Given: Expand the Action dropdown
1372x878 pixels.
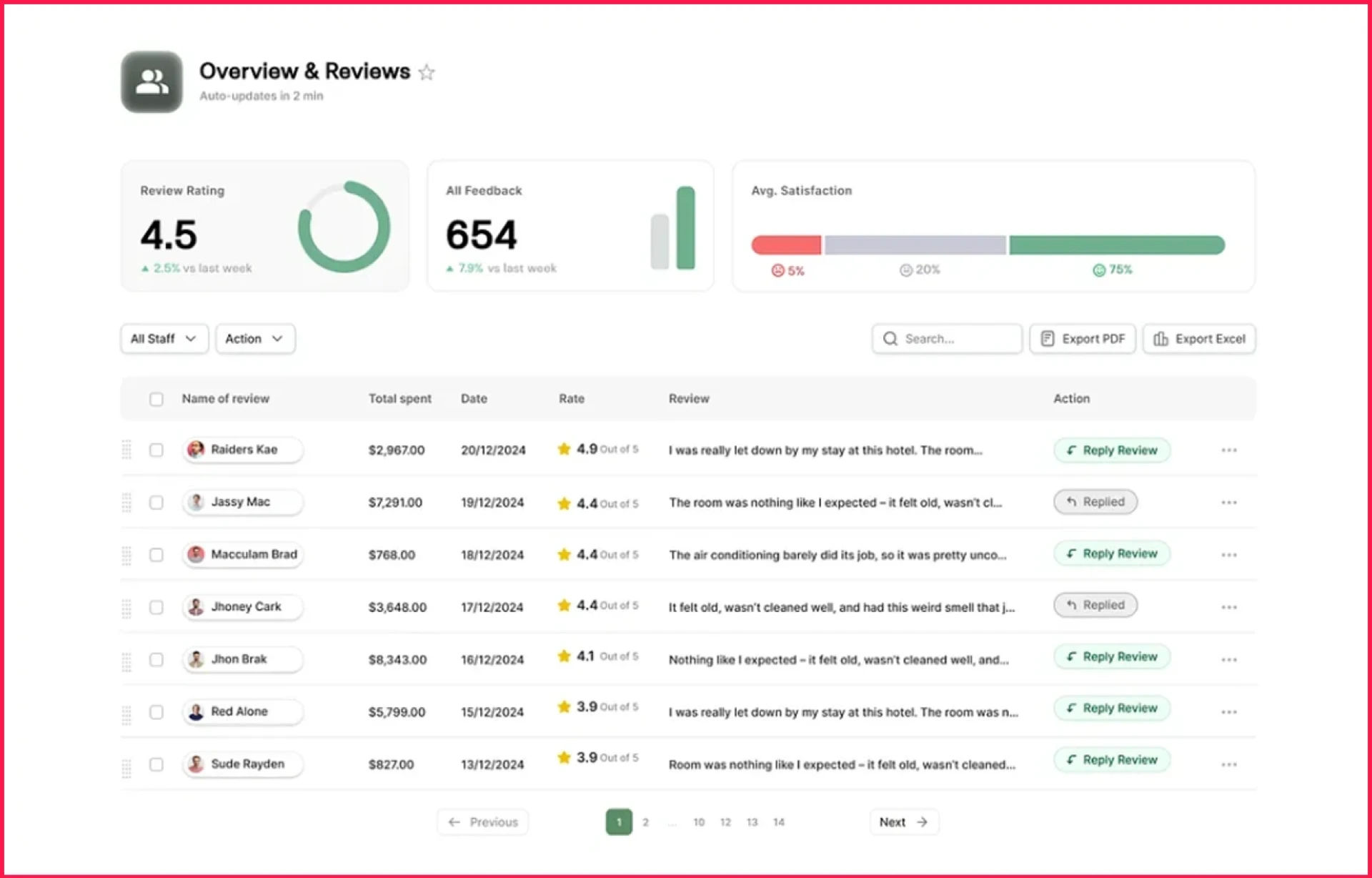Looking at the screenshot, I should pos(254,338).
